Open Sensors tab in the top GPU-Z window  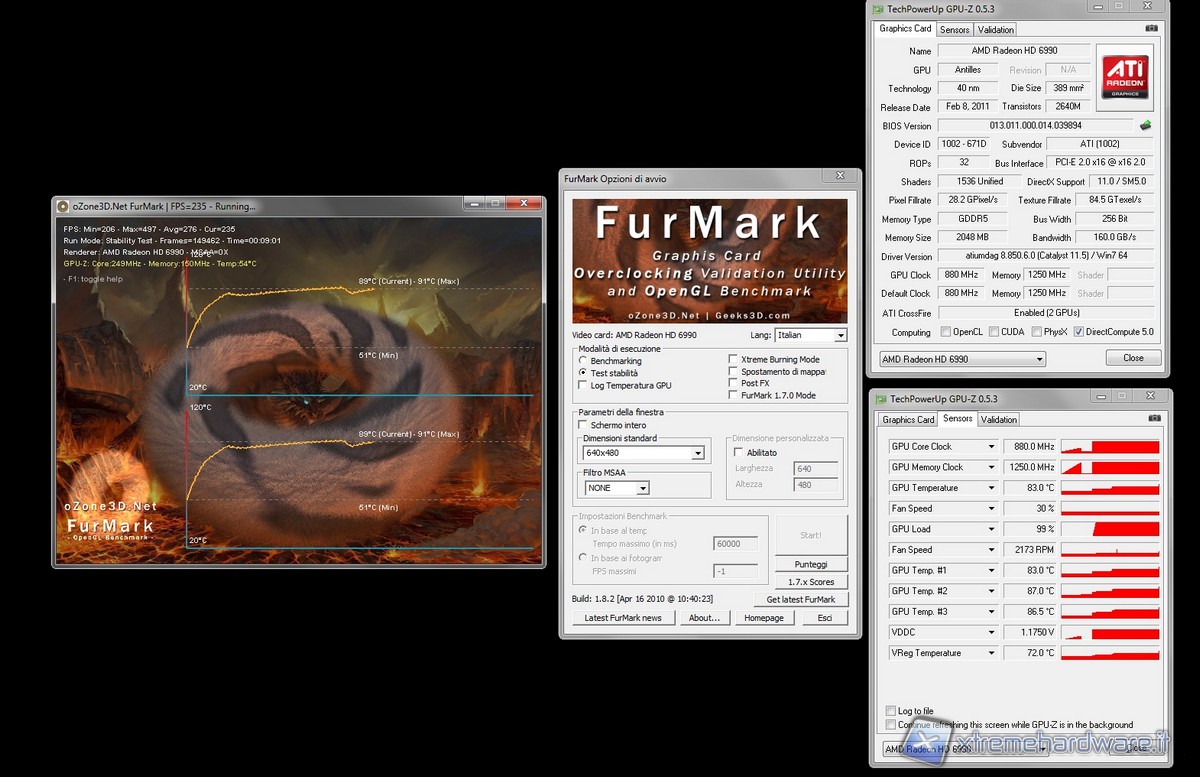pos(954,30)
